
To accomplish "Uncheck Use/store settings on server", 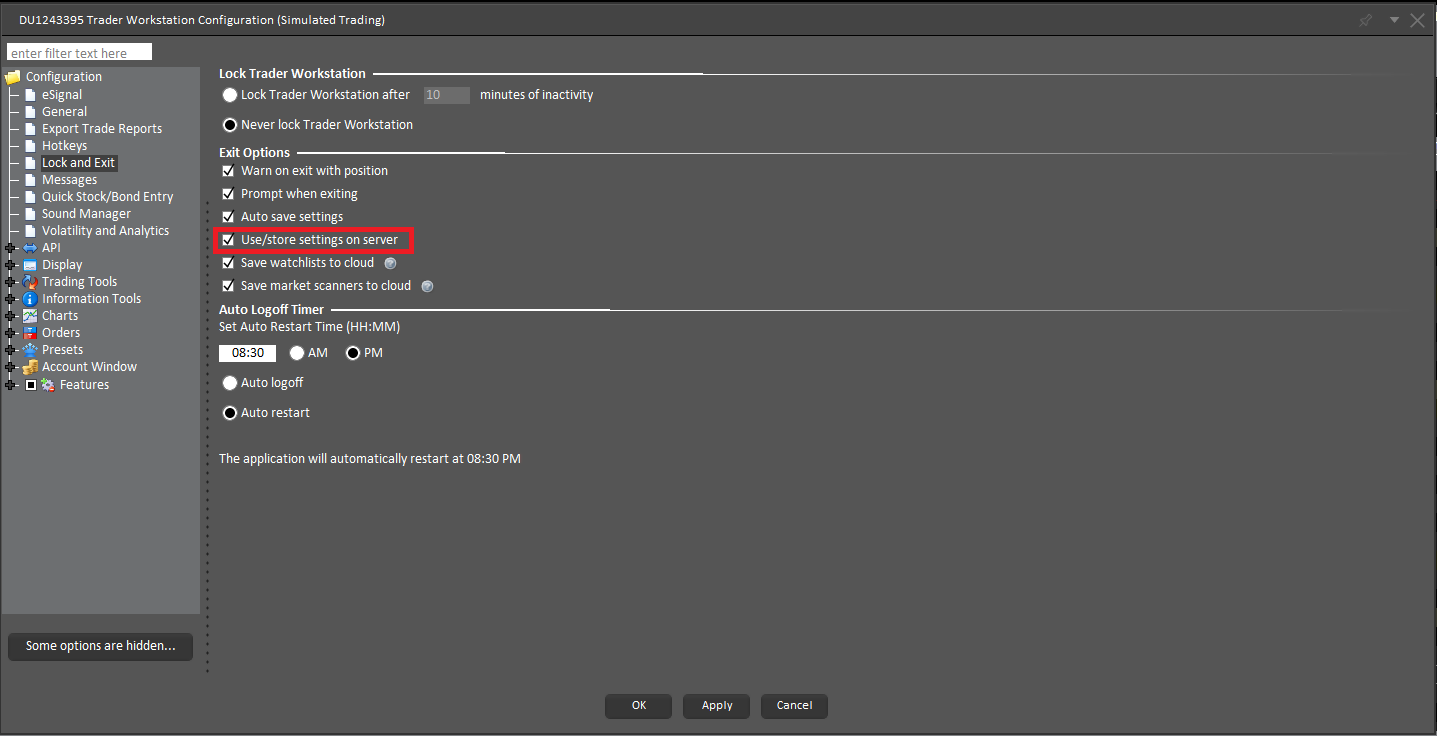I will pyautogui.click(x=228, y=240).
